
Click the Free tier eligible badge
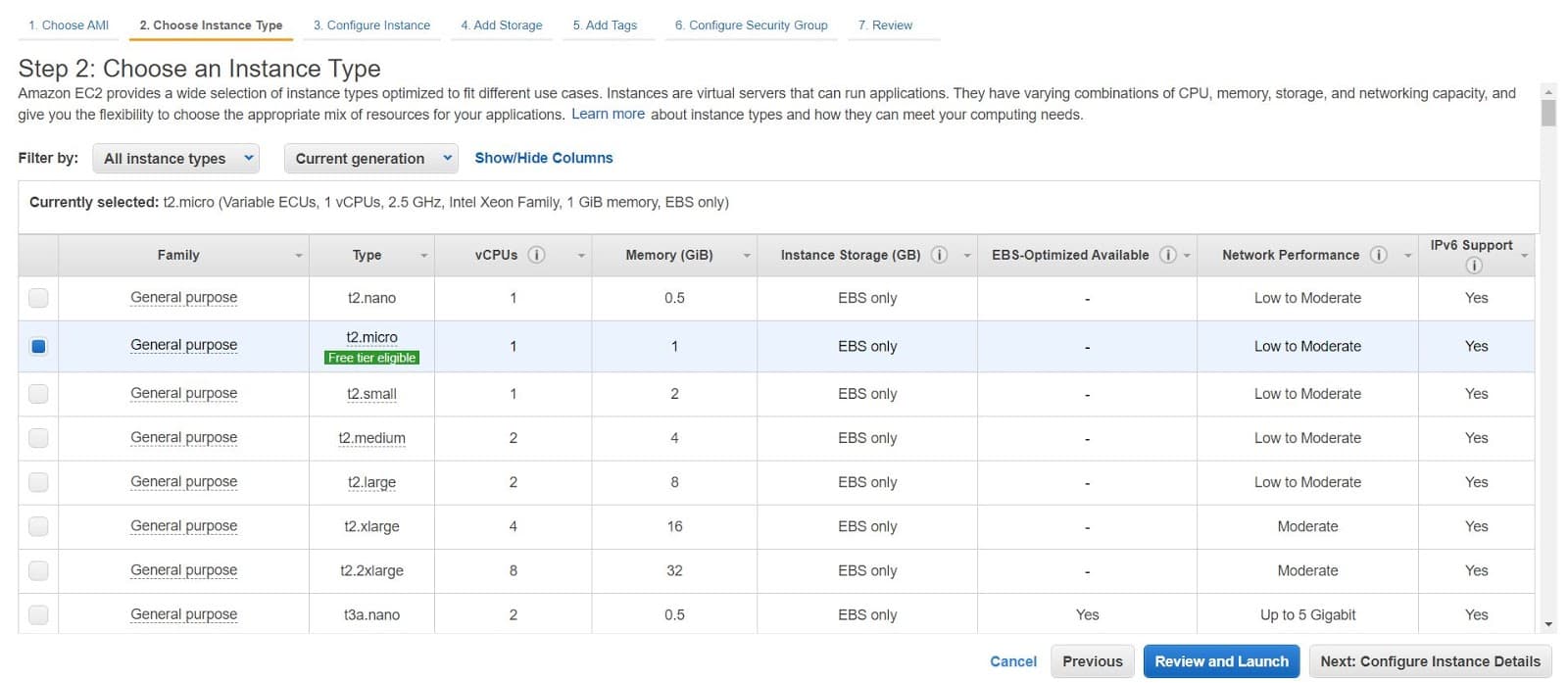[x=371, y=358]
